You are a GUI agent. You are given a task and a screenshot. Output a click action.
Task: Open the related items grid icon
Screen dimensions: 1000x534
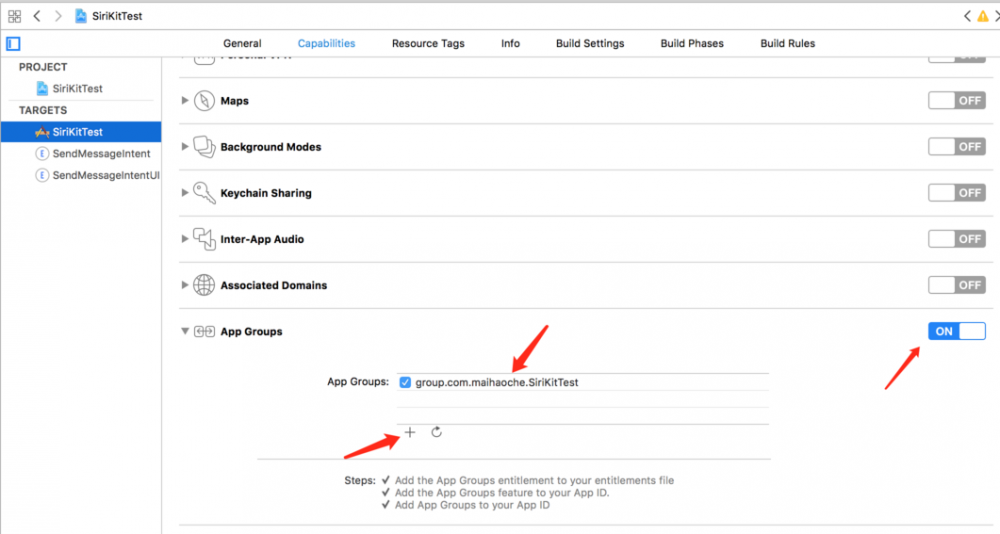point(14,16)
